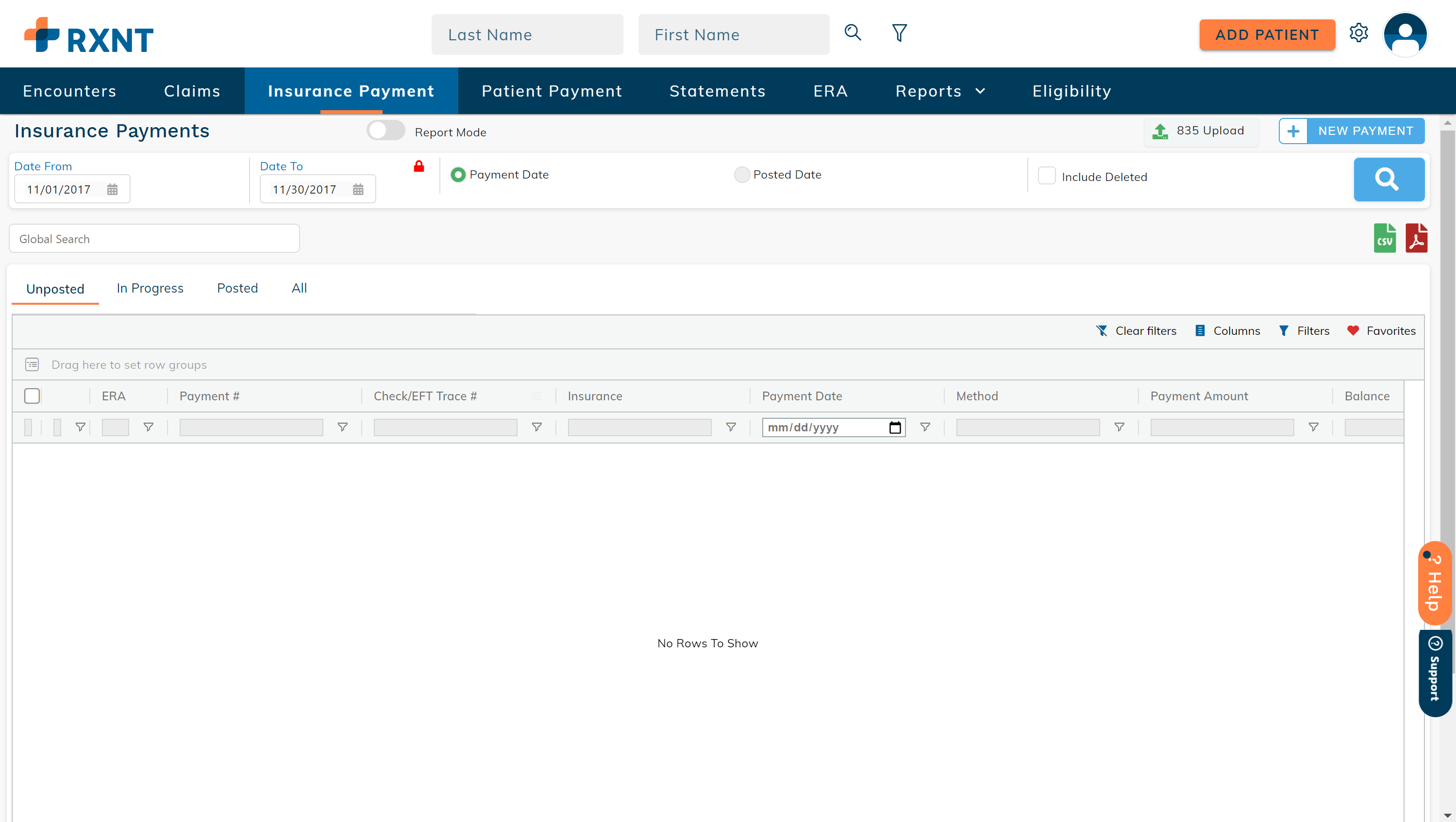Switch to the In Progress tab
Viewport: 1456px width, 822px height.
pos(150,288)
